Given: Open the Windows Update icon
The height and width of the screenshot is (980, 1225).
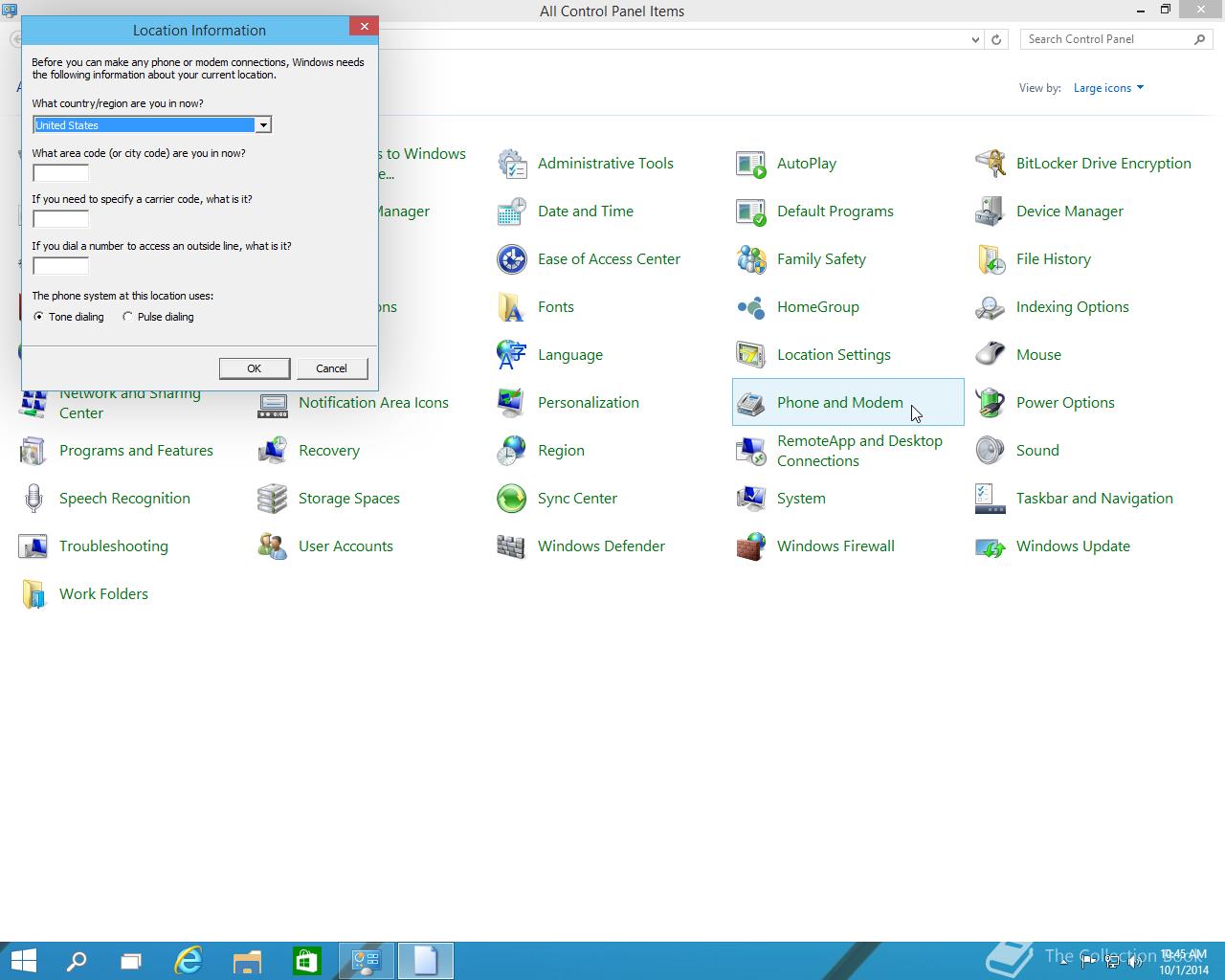Looking at the screenshot, I should pos(991,546).
